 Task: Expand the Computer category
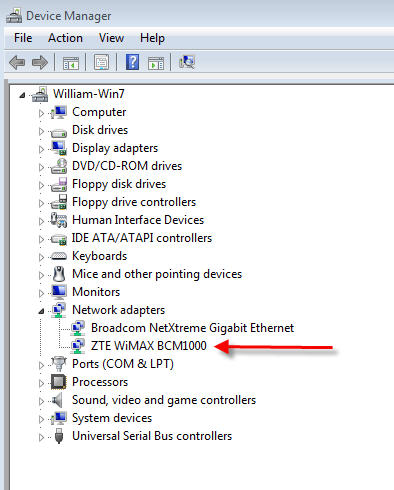[41, 113]
